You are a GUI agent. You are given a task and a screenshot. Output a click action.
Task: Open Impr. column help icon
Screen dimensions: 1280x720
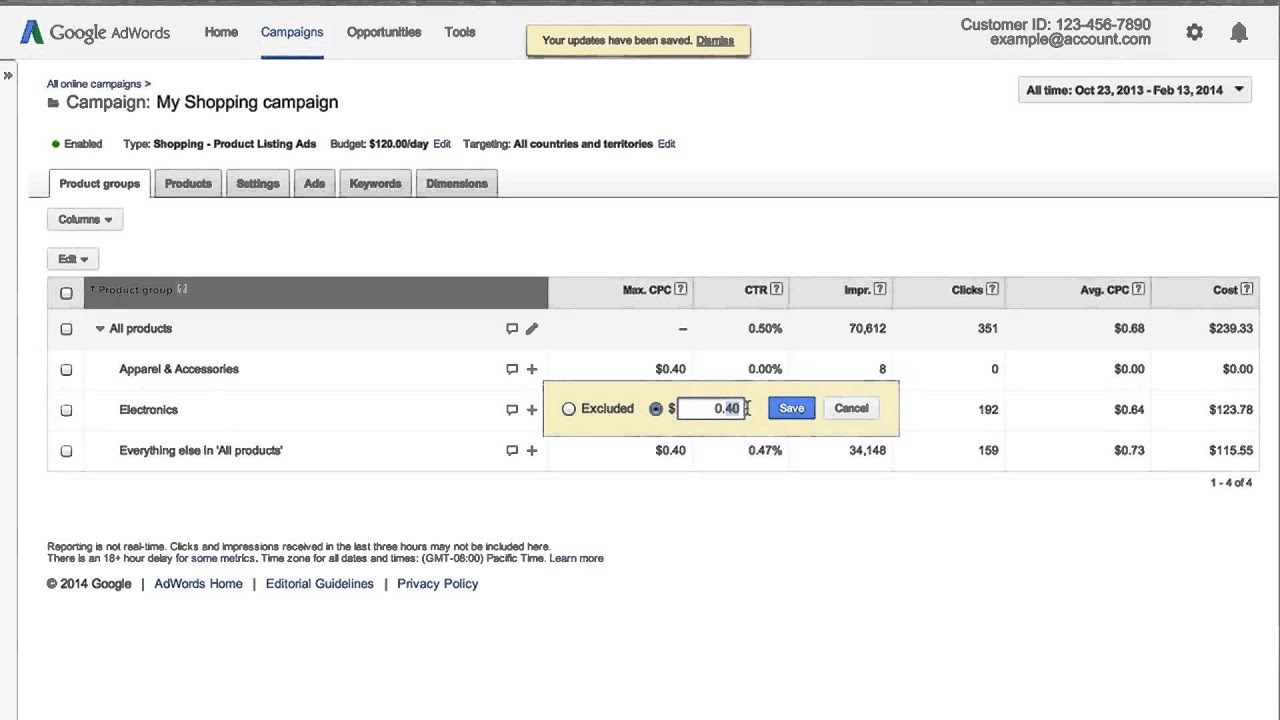880,290
